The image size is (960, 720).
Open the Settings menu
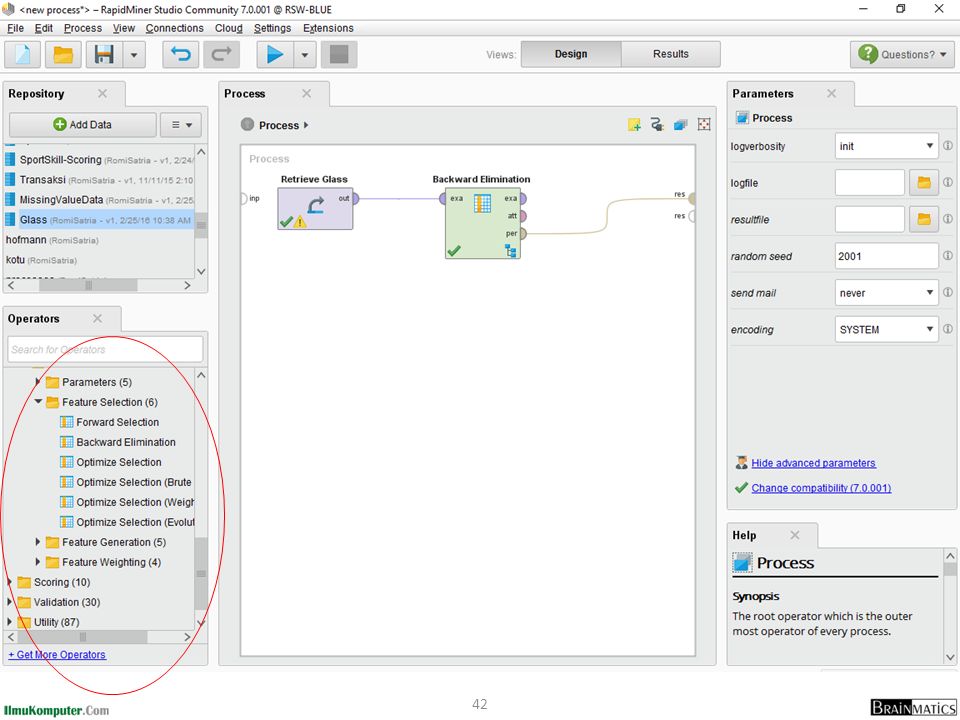272,28
